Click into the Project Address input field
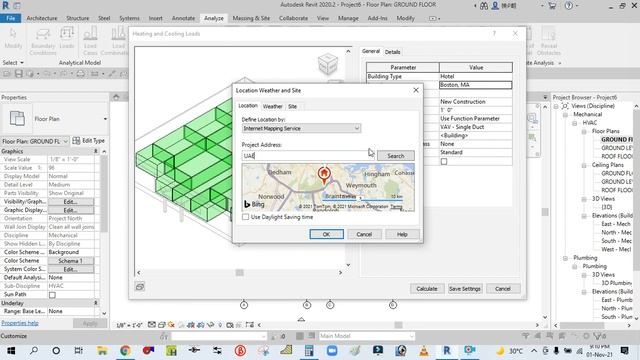The height and width of the screenshot is (360, 640). (308, 156)
